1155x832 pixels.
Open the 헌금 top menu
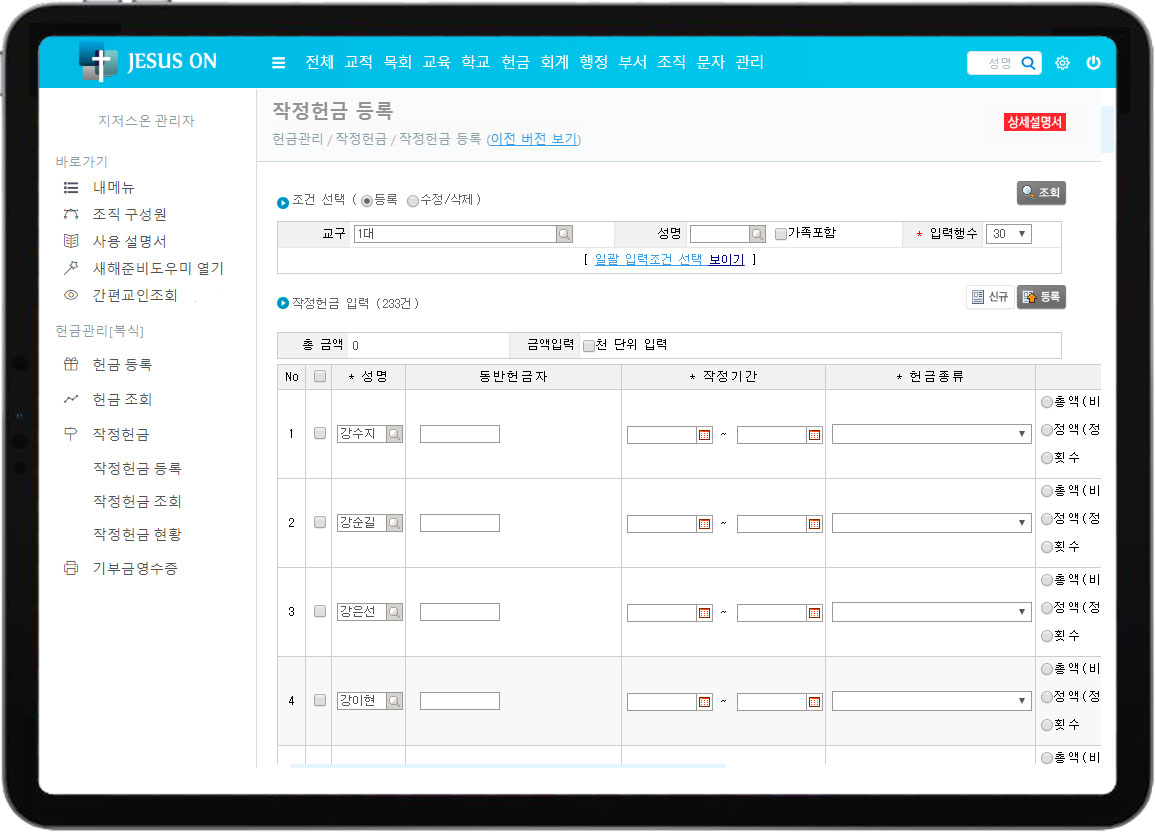point(515,62)
